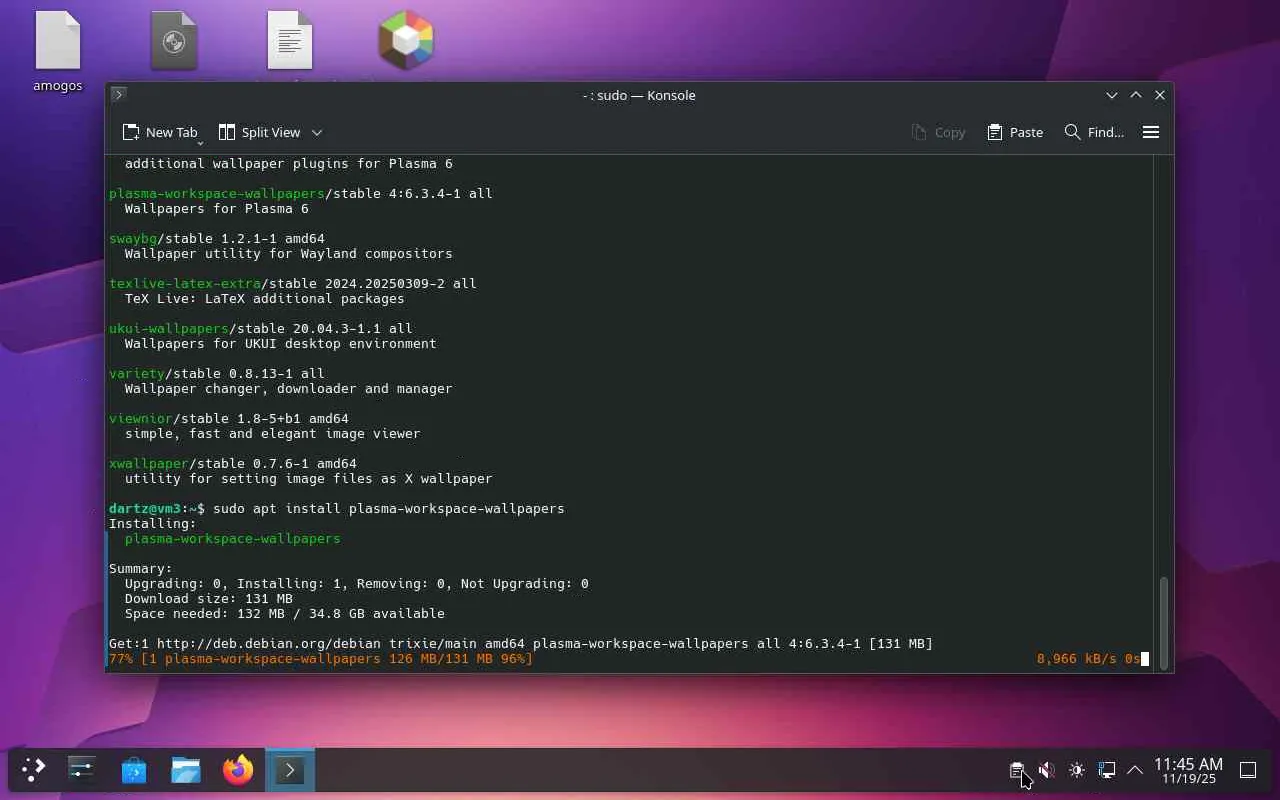
Task: Open the clock showing 11:45 AM
Action: coord(1188,770)
